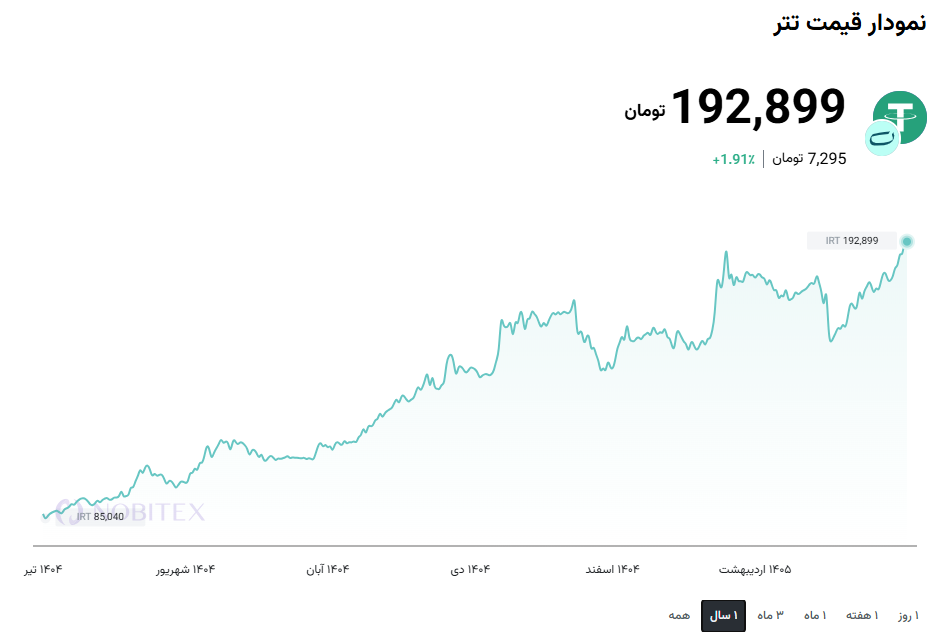Click the ۱۴۰۴ تیر axis label
Viewport: 935px width, 641px height.
tap(43, 569)
